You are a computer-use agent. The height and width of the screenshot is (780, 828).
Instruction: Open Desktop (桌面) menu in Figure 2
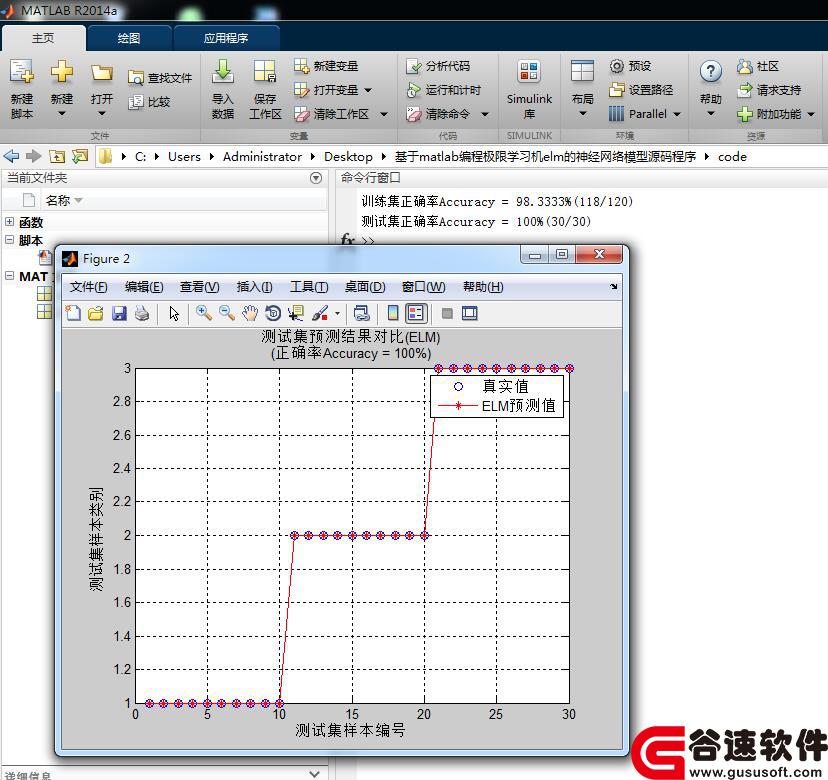365,287
